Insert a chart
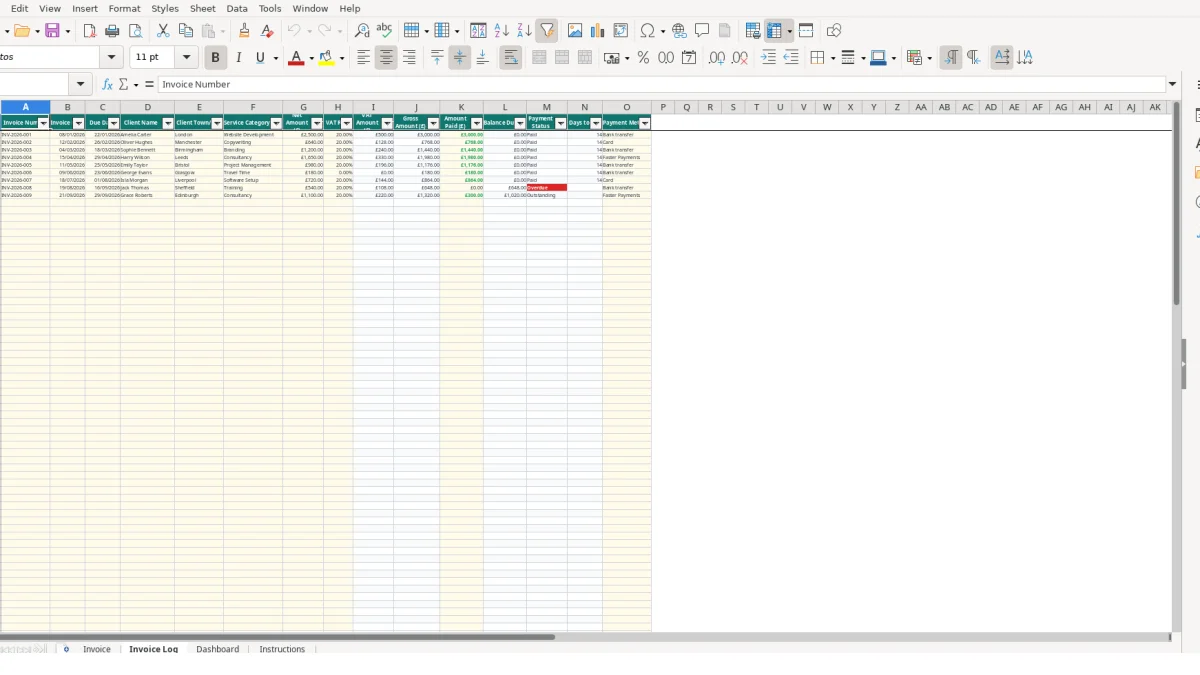The width and height of the screenshot is (1200, 675). 598,31
